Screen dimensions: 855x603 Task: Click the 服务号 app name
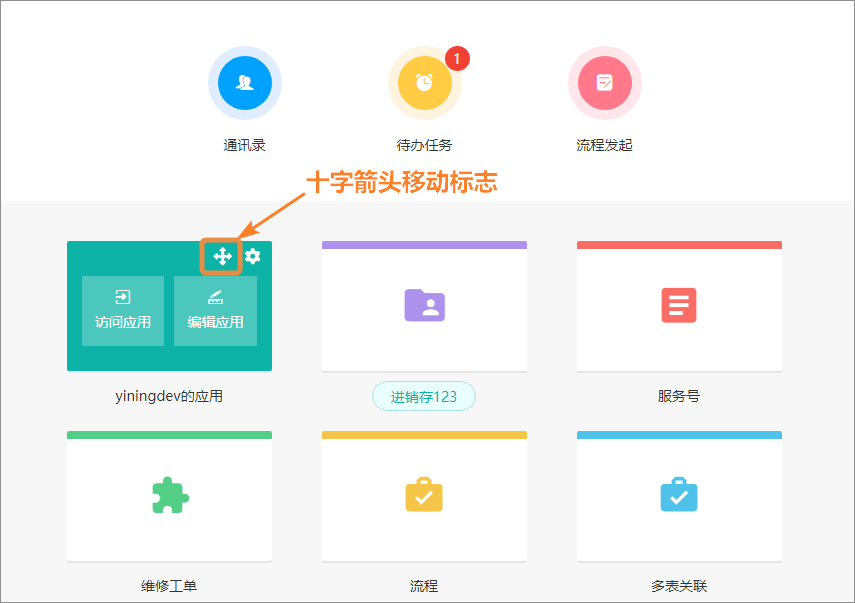coord(679,396)
